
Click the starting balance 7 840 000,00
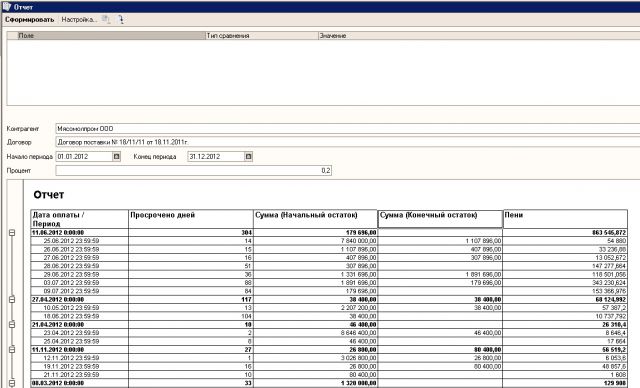(358, 241)
